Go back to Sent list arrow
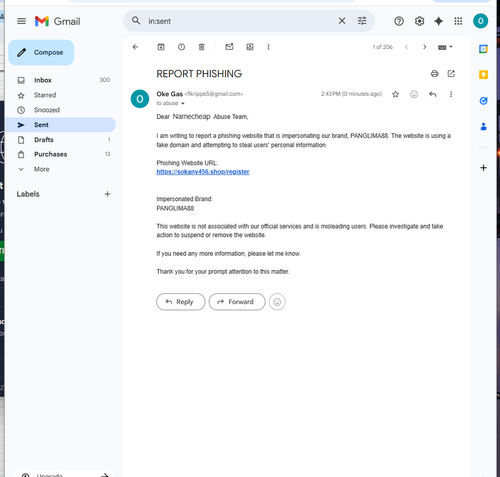This screenshot has width=500, height=477. [135, 47]
